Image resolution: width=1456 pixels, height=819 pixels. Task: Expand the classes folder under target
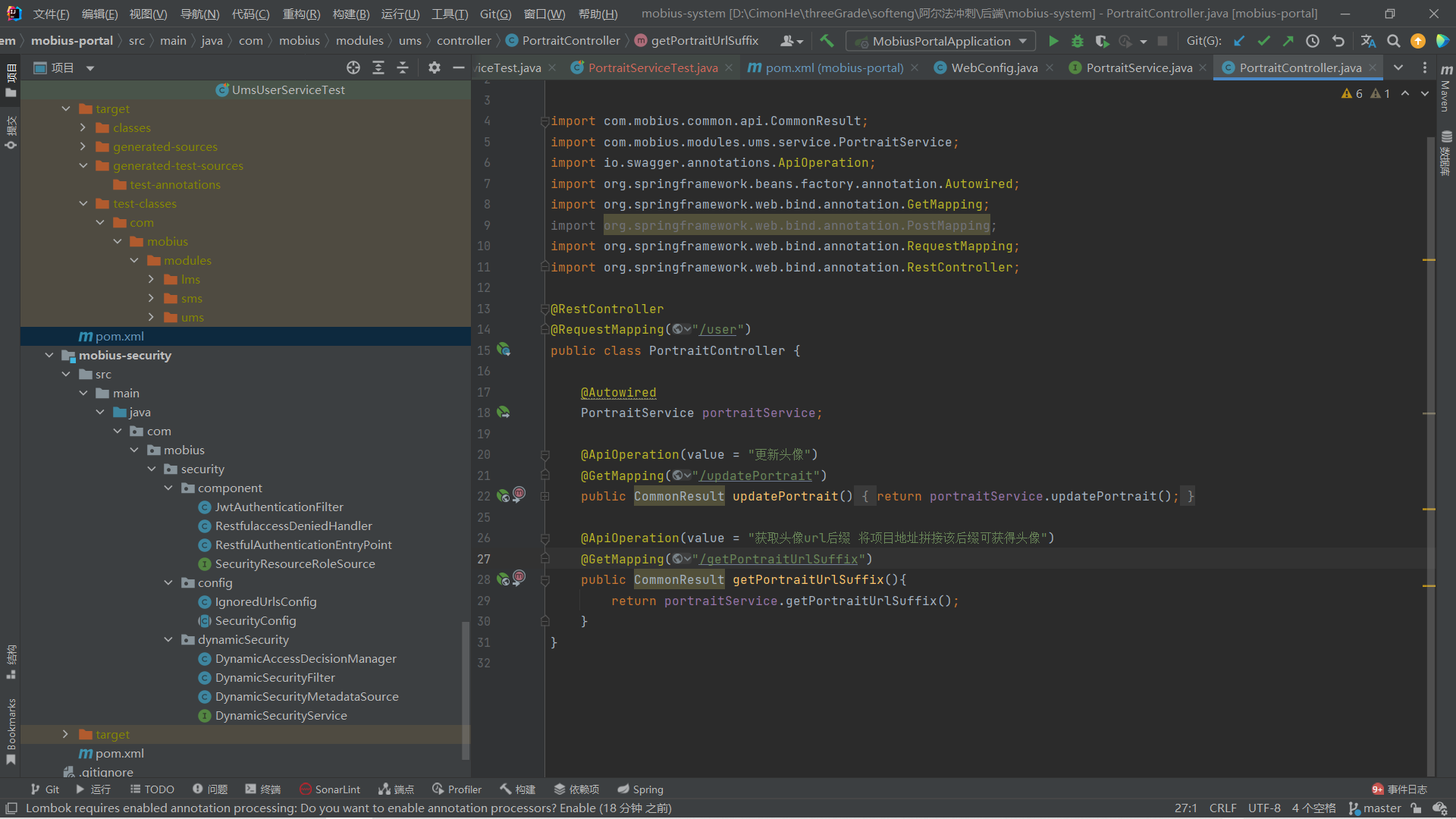point(83,128)
